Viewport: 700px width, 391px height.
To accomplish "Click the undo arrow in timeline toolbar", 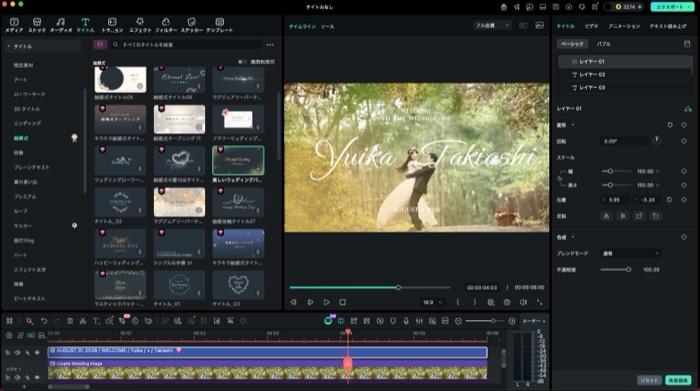I will click(x=43, y=321).
